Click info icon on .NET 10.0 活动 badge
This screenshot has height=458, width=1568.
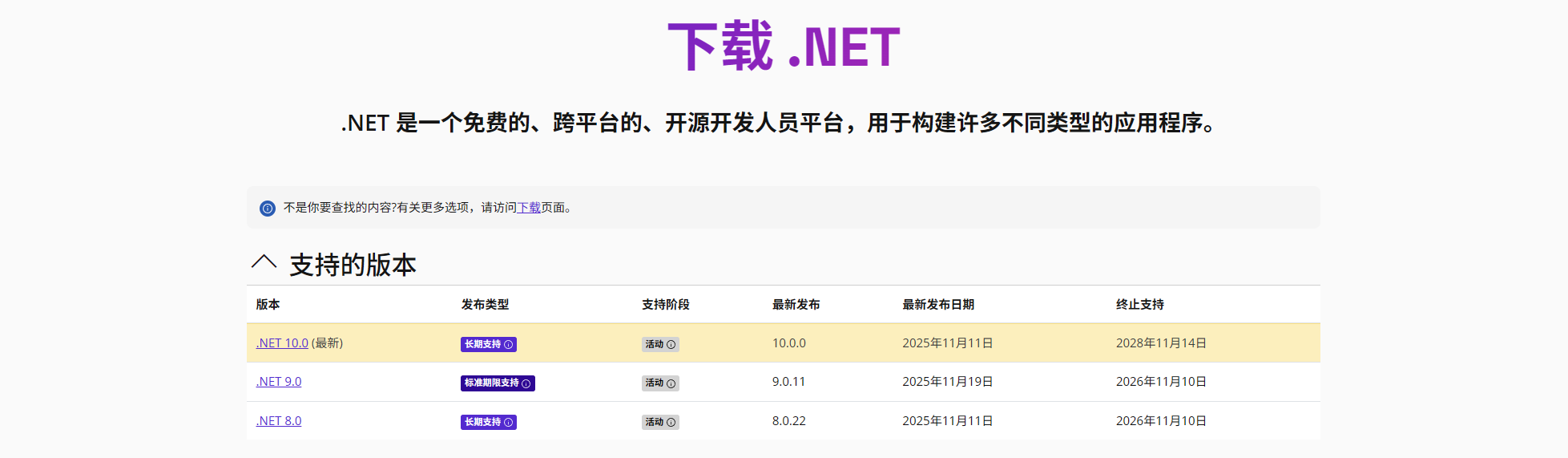pos(671,345)
